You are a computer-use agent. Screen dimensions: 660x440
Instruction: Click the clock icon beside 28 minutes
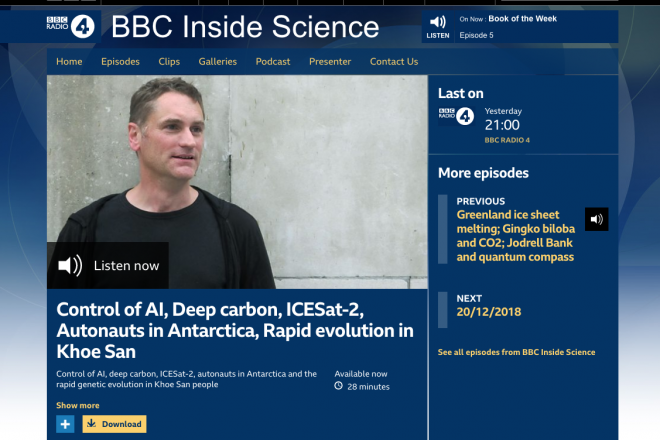point(338,386)
